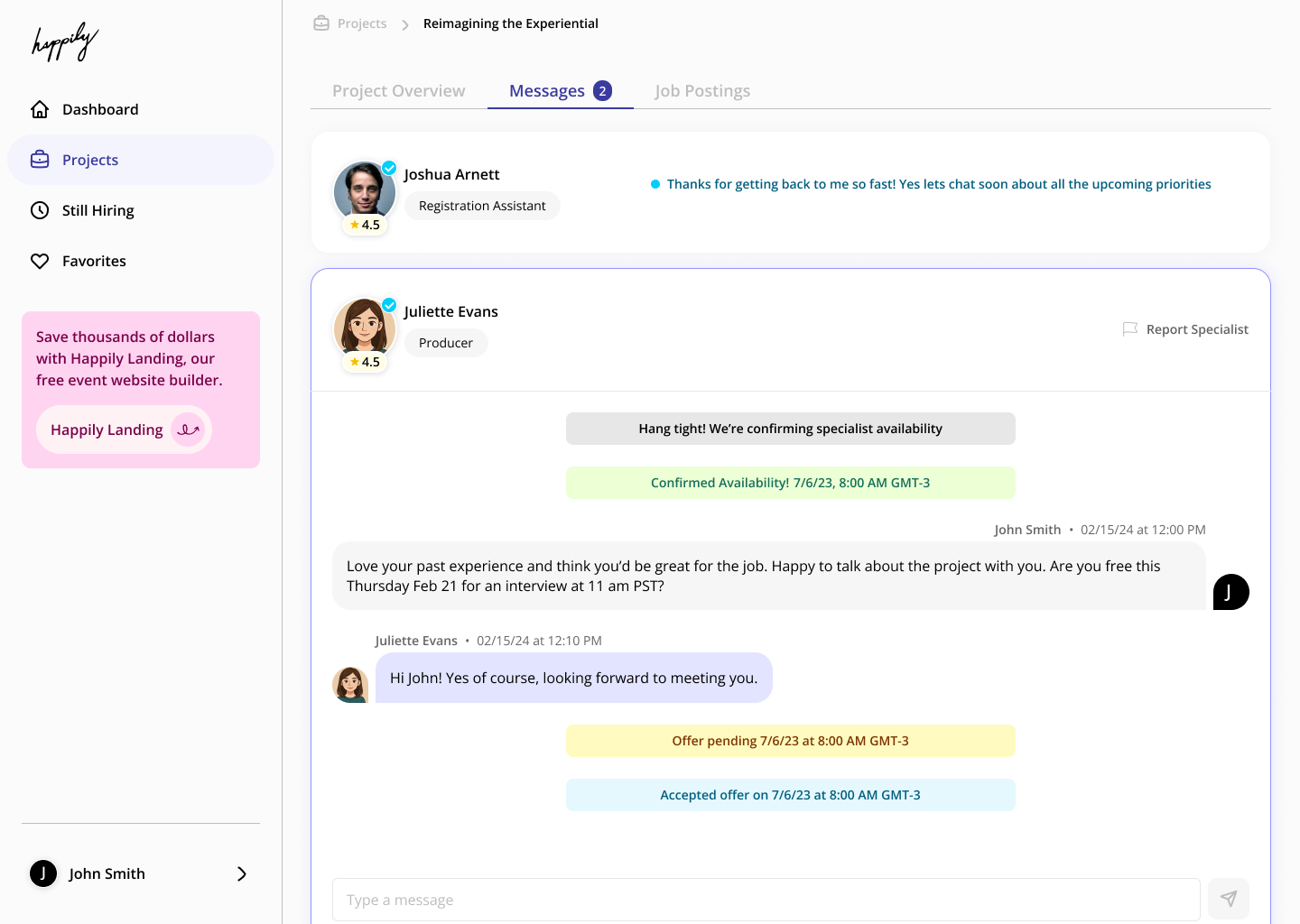Switch to the Project Overview tab
Viewport: 1300px width, 924px height.
click(x=398, y=91)
